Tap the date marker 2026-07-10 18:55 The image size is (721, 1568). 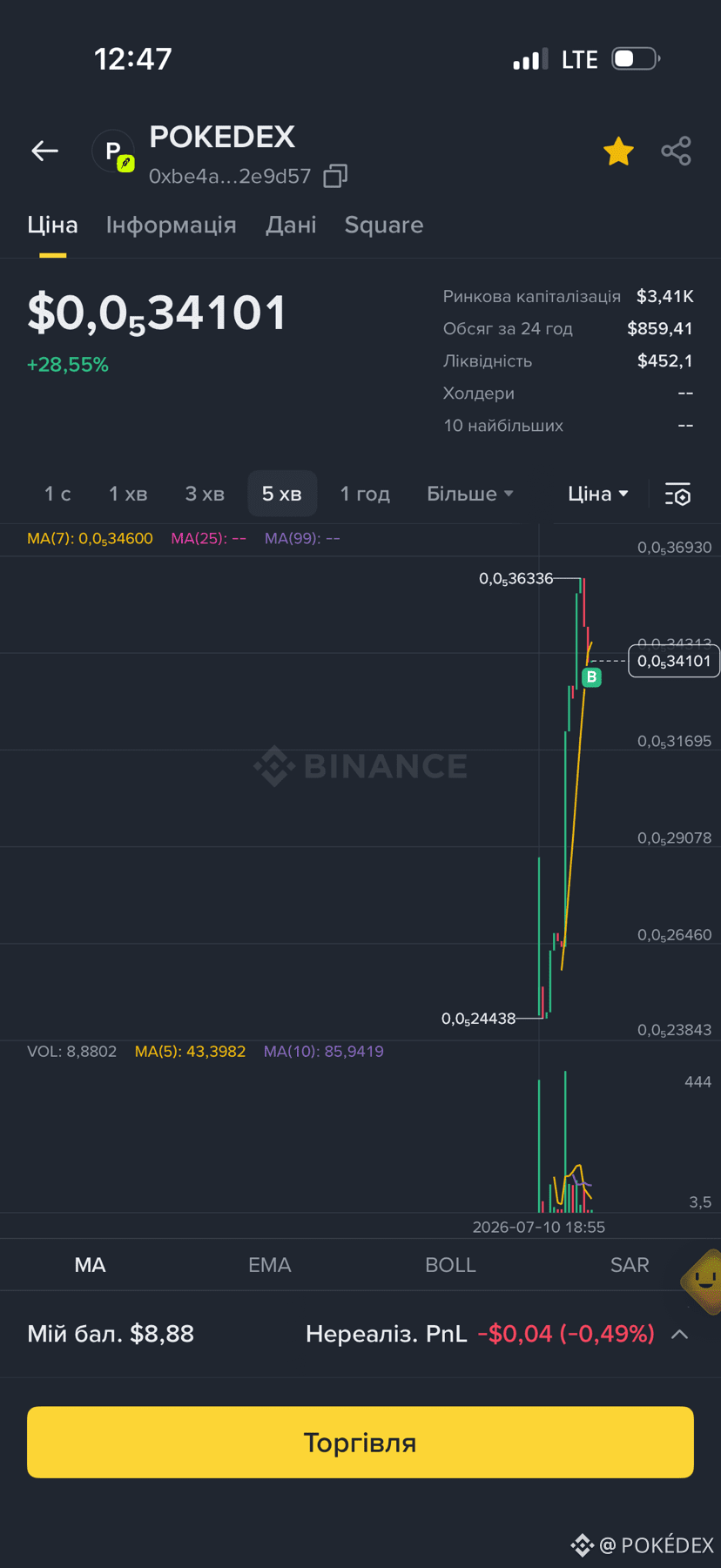pos(539,1227)
